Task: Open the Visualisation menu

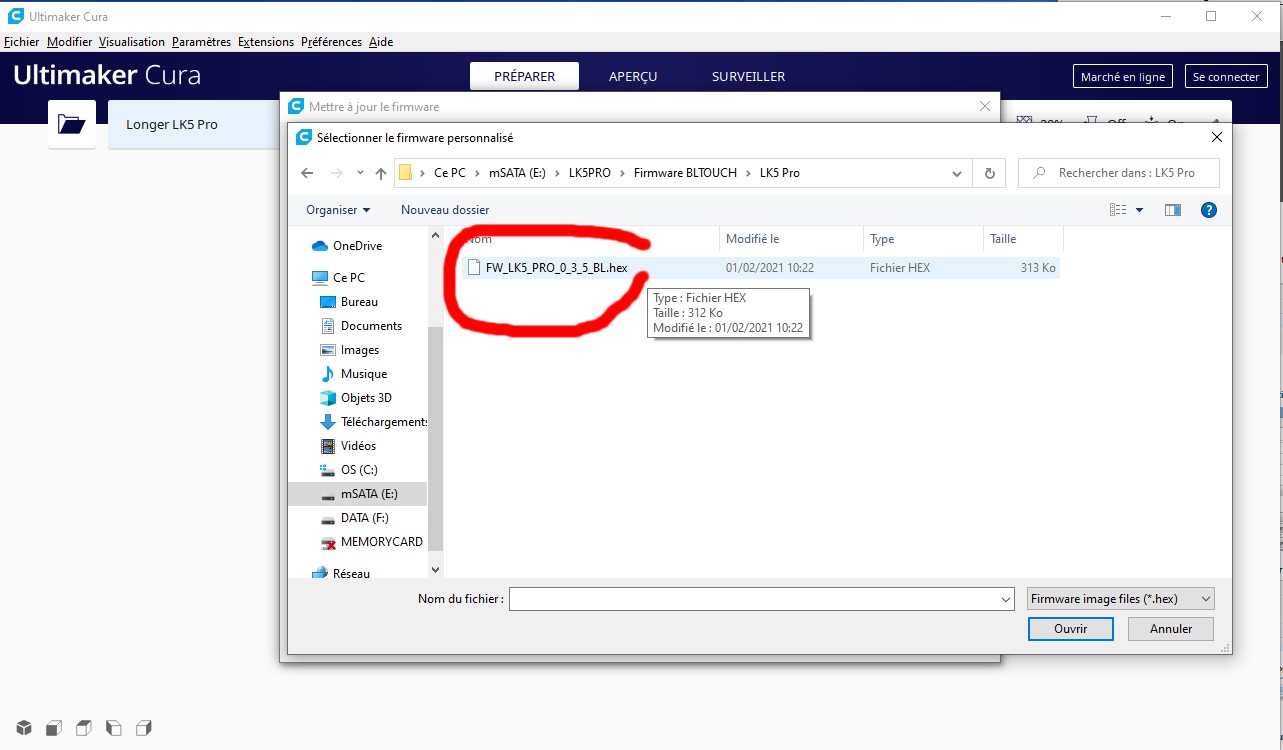Action: (x=132, y=42)
